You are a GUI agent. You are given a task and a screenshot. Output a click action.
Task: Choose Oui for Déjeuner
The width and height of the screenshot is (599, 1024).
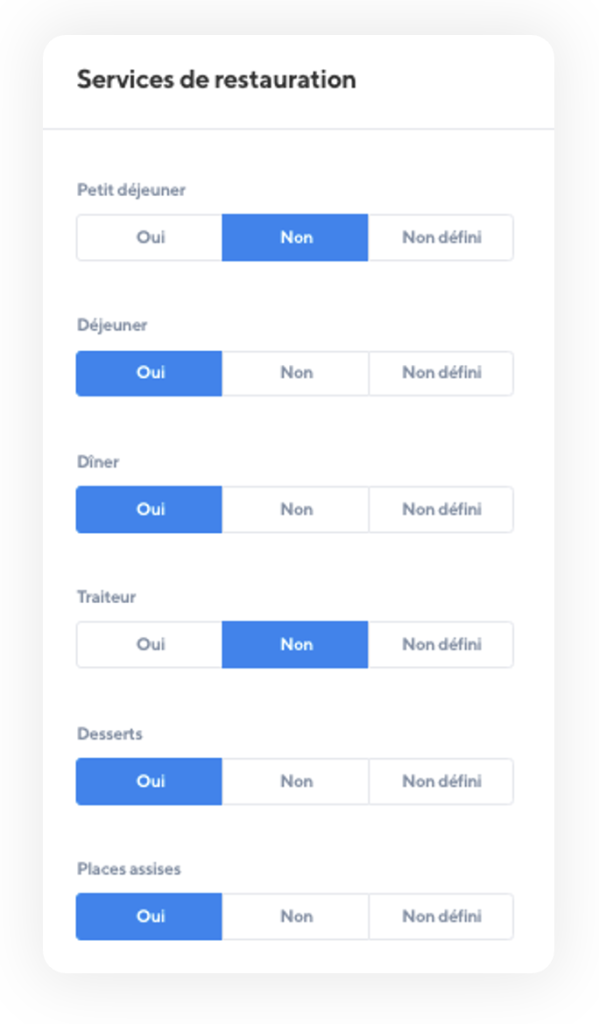(150, 374)
